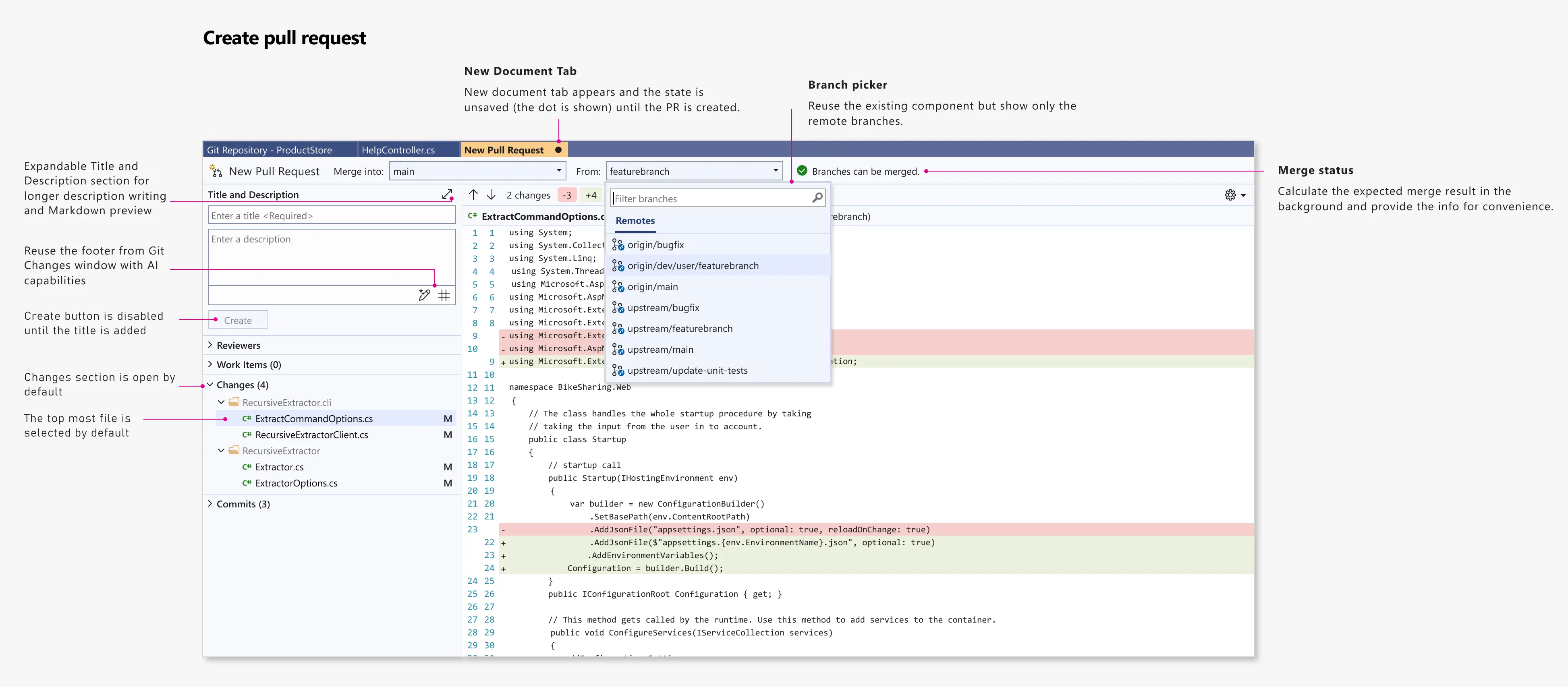Click the hash icon in description footer
1568x687 pixels.
pos(444,295)
